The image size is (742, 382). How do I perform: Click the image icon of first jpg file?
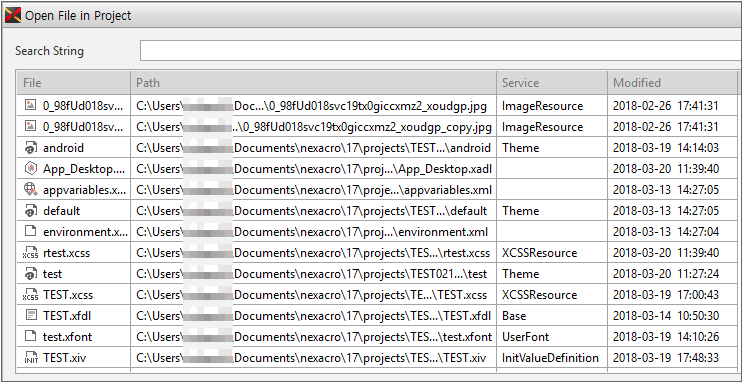click(x=30, y=106)
